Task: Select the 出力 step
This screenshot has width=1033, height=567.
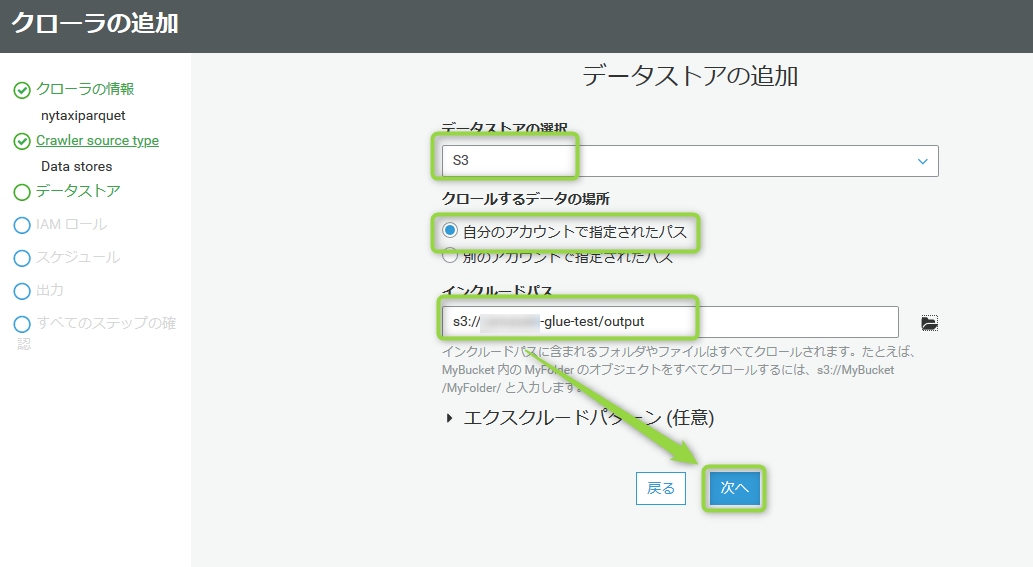Action: tap(49, 290)
